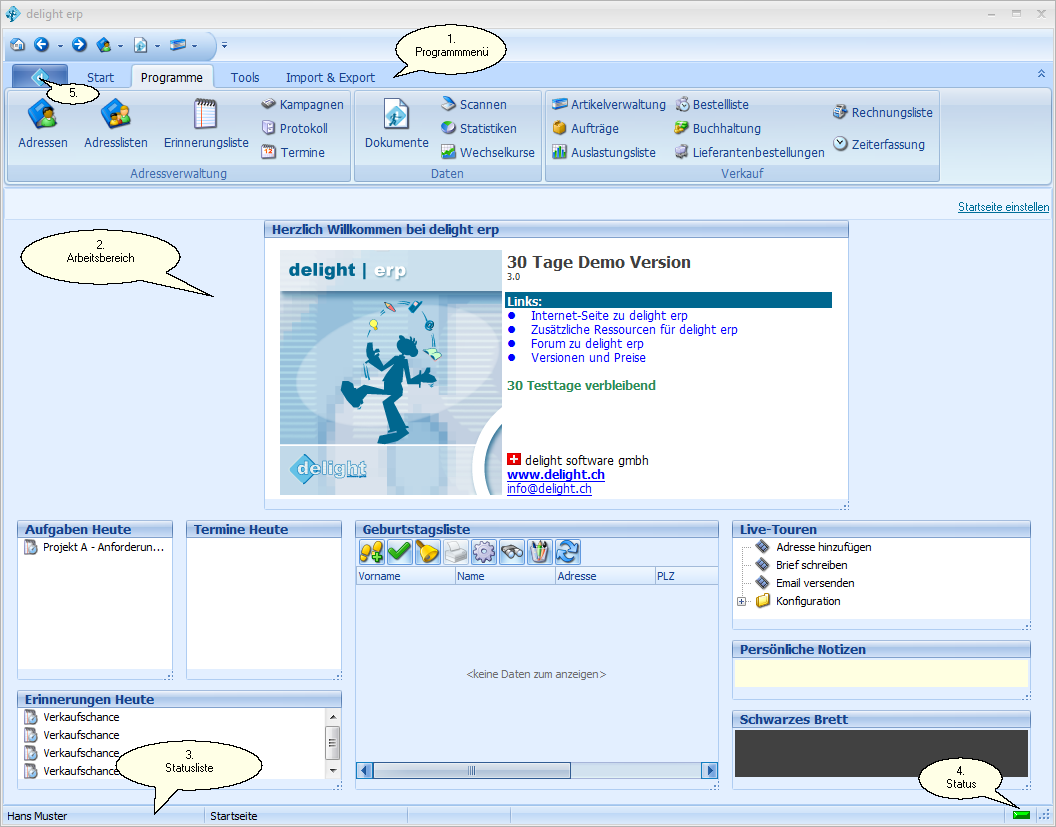
Task: Refresh the Geburtstagsliste with the blue arrows icon
Action: 568,552
